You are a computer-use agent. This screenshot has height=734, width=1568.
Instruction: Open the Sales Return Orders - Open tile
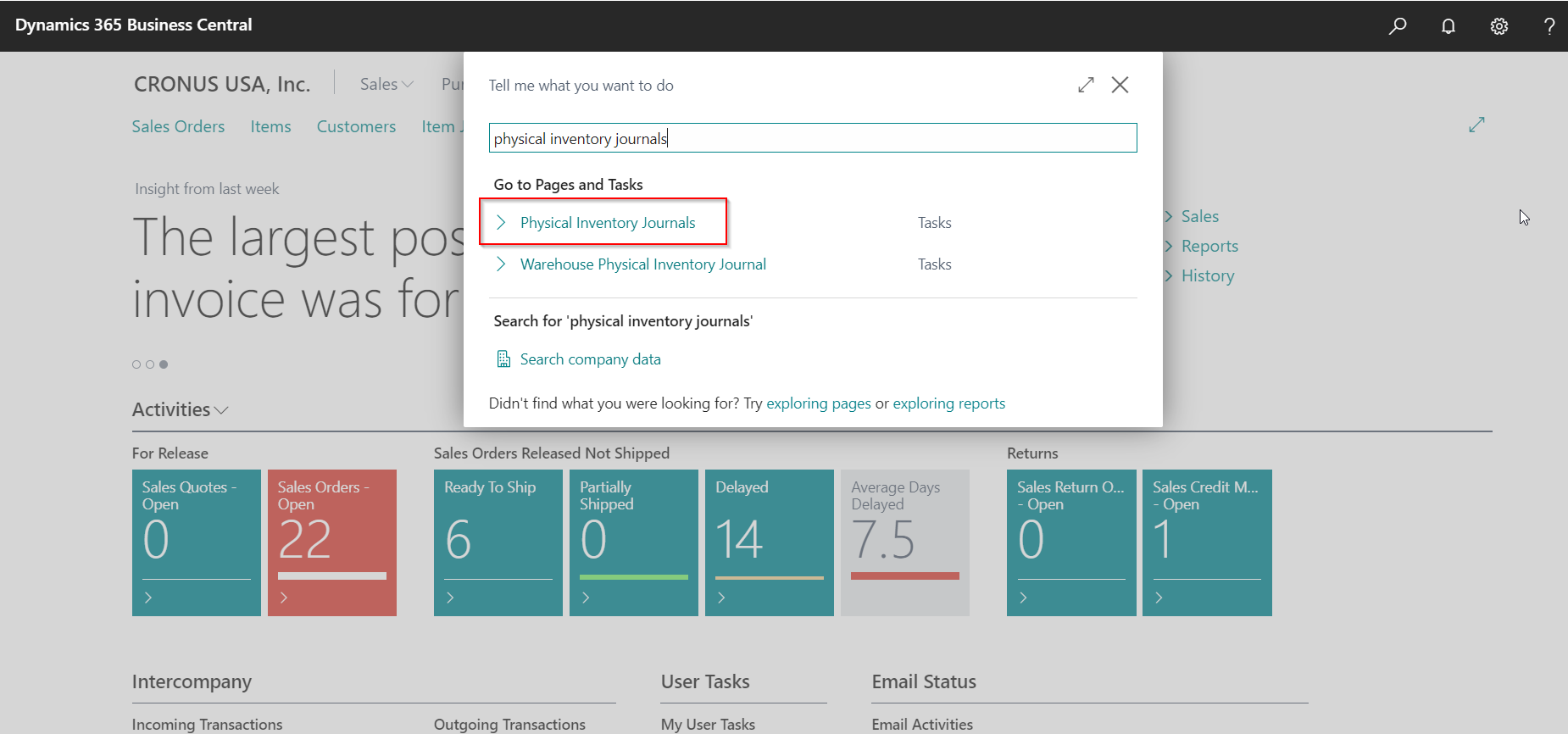point(1071,542)
